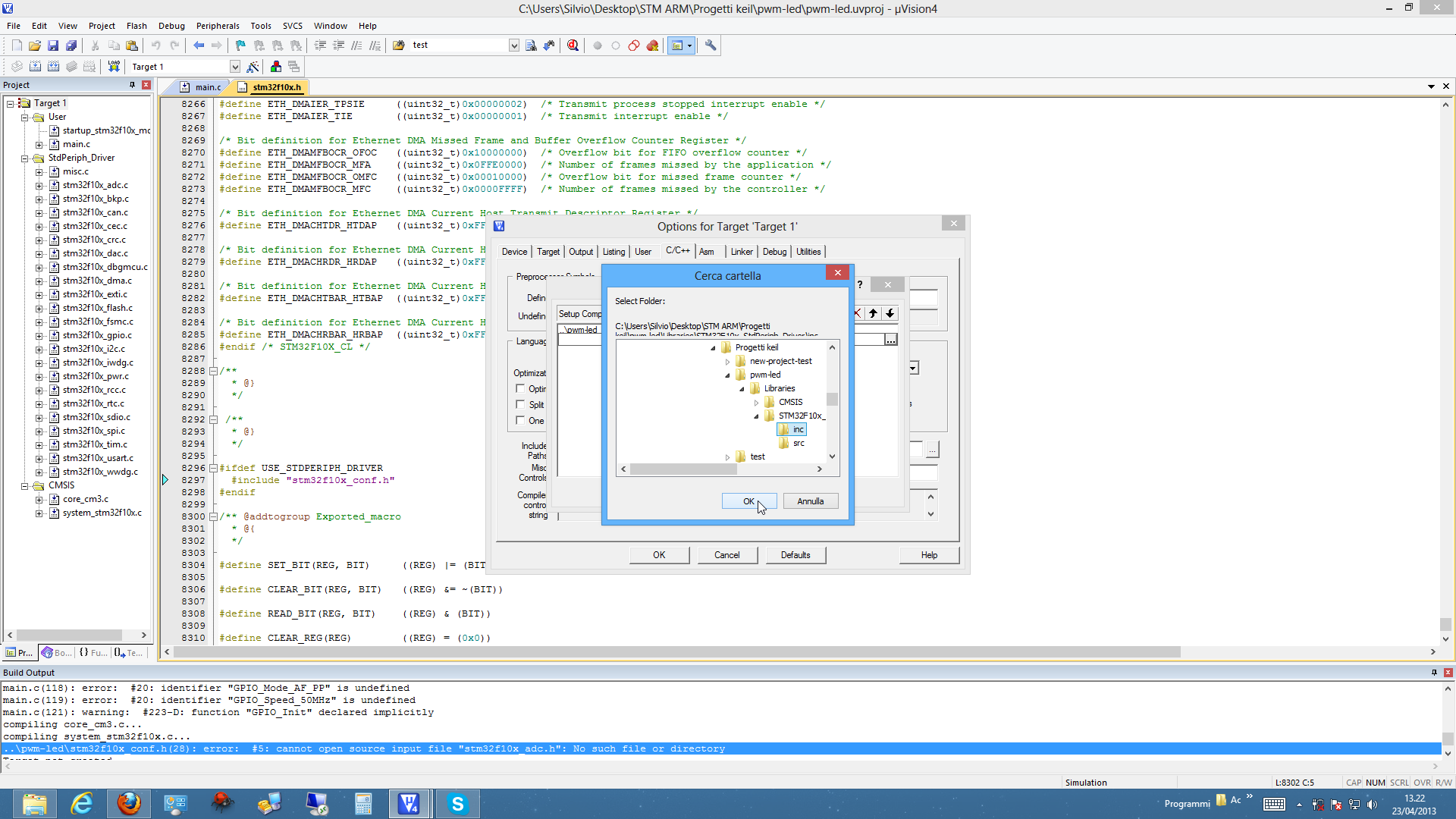Image resolution: width=1456 pixels, height=819 pixels.
Task: Open the Target 1 selection dropdown
Action: click(x=234, y=67)
